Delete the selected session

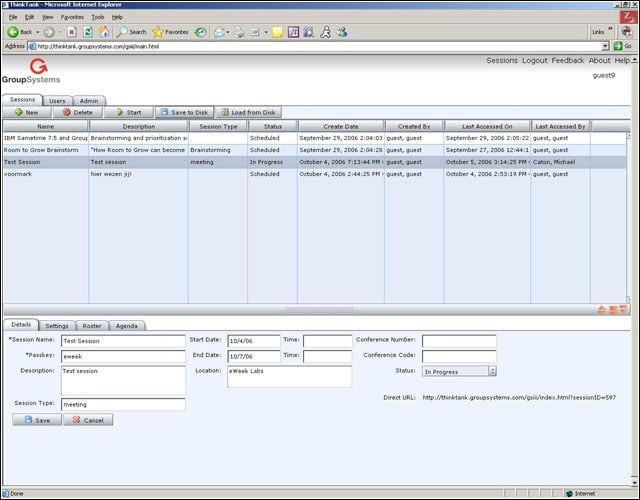pos(78,112)
